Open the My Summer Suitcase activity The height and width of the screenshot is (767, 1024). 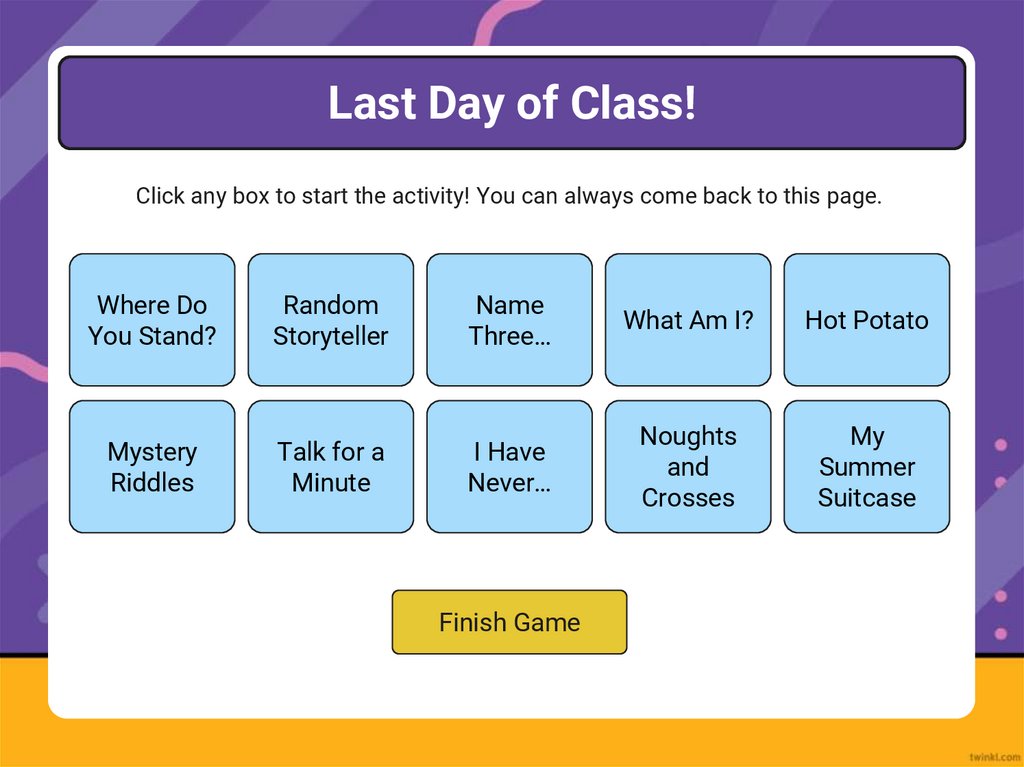[x=866, y=467]
